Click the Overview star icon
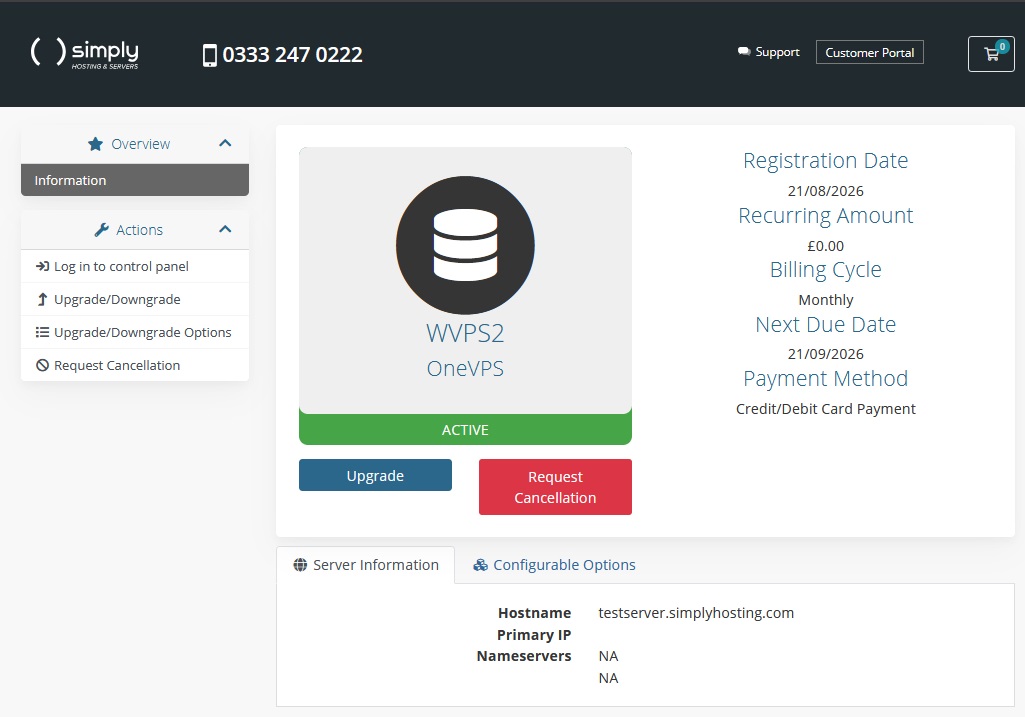Image resolution: width=1025 pixels, height=717 pixels. pyautogui.click(x=95, y=144)
